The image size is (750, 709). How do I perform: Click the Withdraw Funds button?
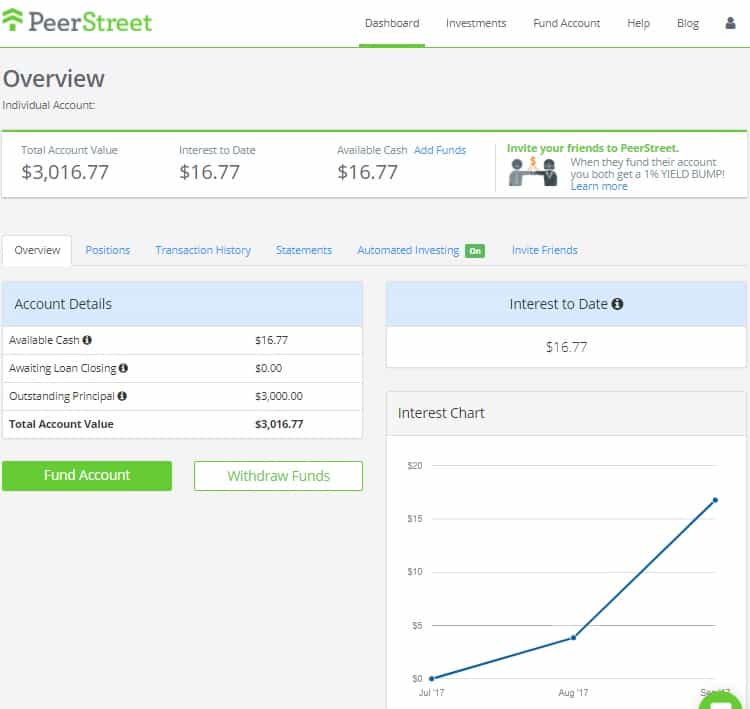coord(278,476)
